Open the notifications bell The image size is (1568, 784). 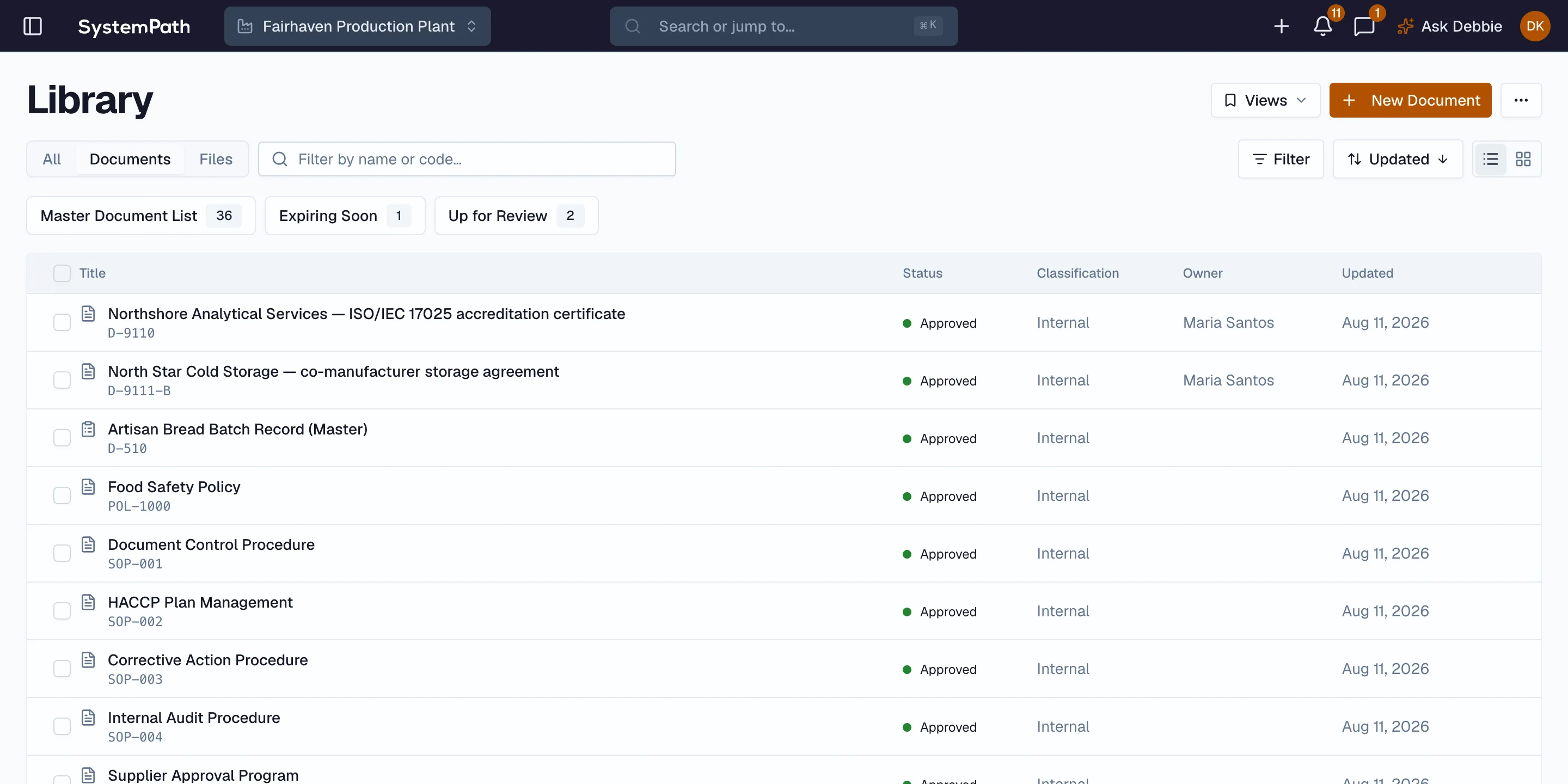click(x=1322, y=26)
